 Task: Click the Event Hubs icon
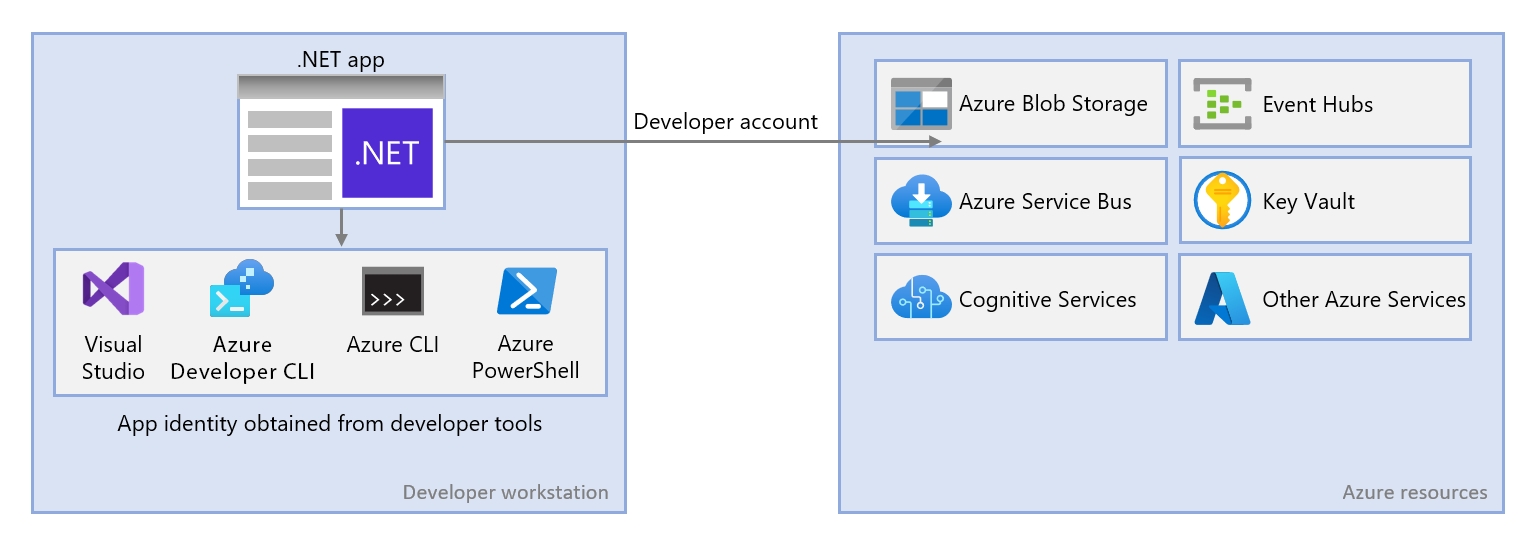point(1224,104)
